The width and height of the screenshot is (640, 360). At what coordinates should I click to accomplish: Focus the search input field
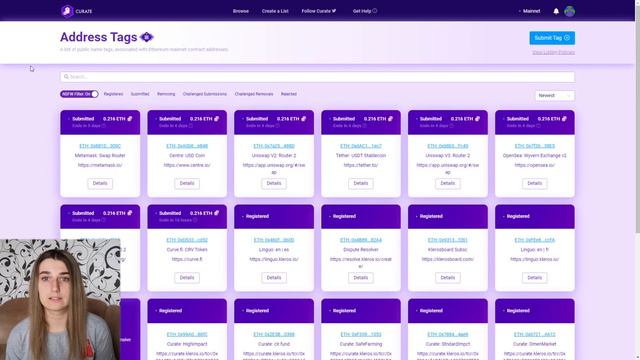coord(317,77)
